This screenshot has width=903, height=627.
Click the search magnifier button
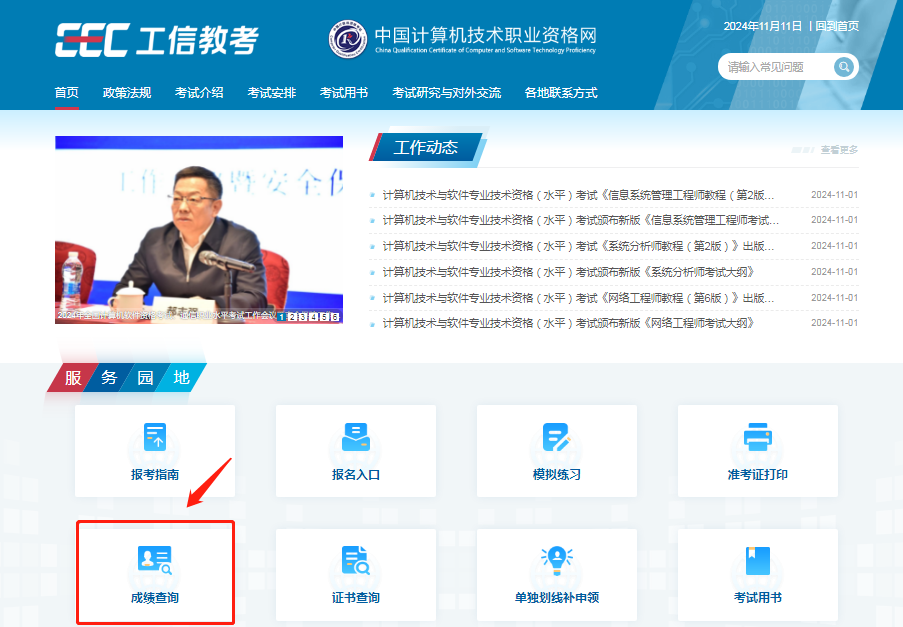coord(845,67)
